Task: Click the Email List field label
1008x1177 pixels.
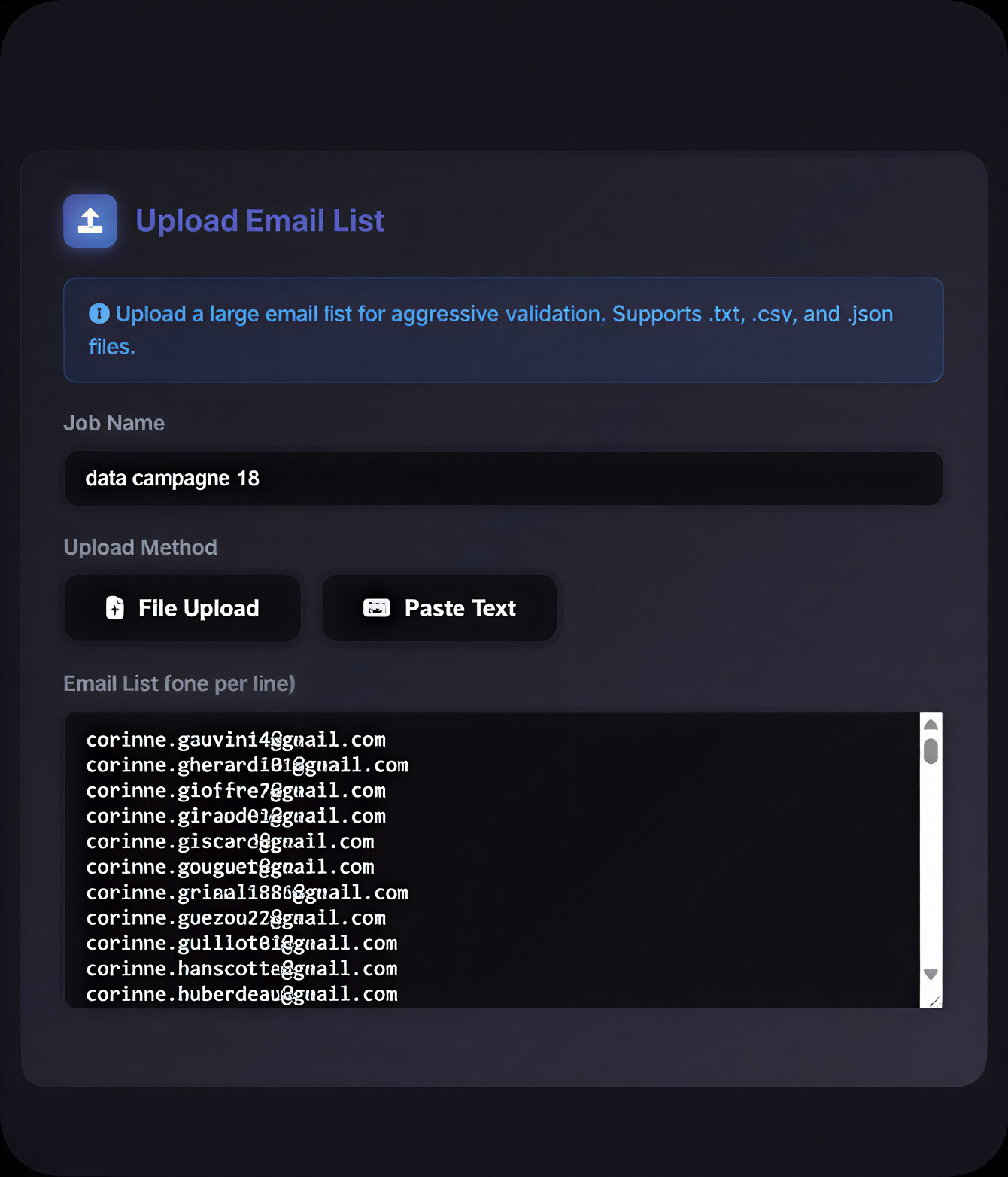Action: [x=179, y=683]
